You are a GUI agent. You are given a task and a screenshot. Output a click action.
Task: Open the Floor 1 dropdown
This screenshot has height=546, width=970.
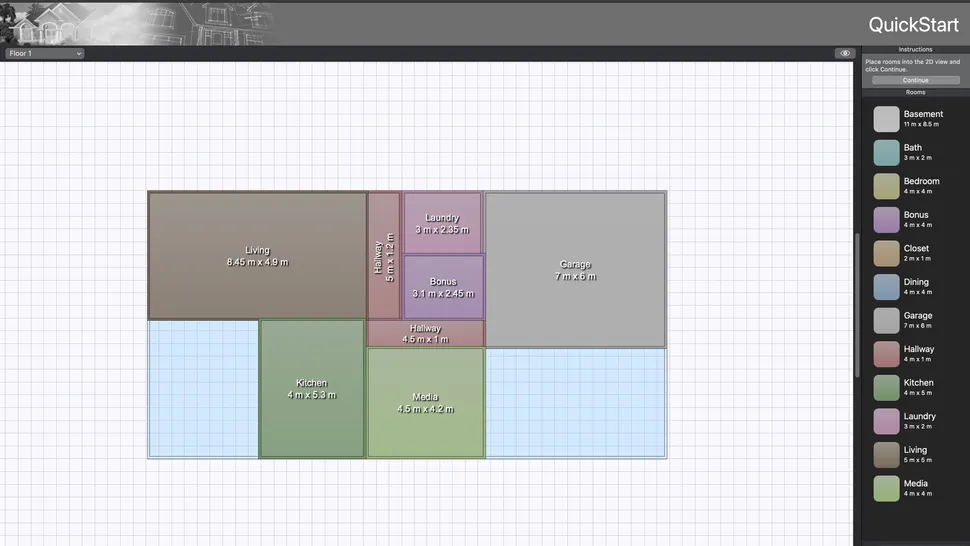pos(44,53)
